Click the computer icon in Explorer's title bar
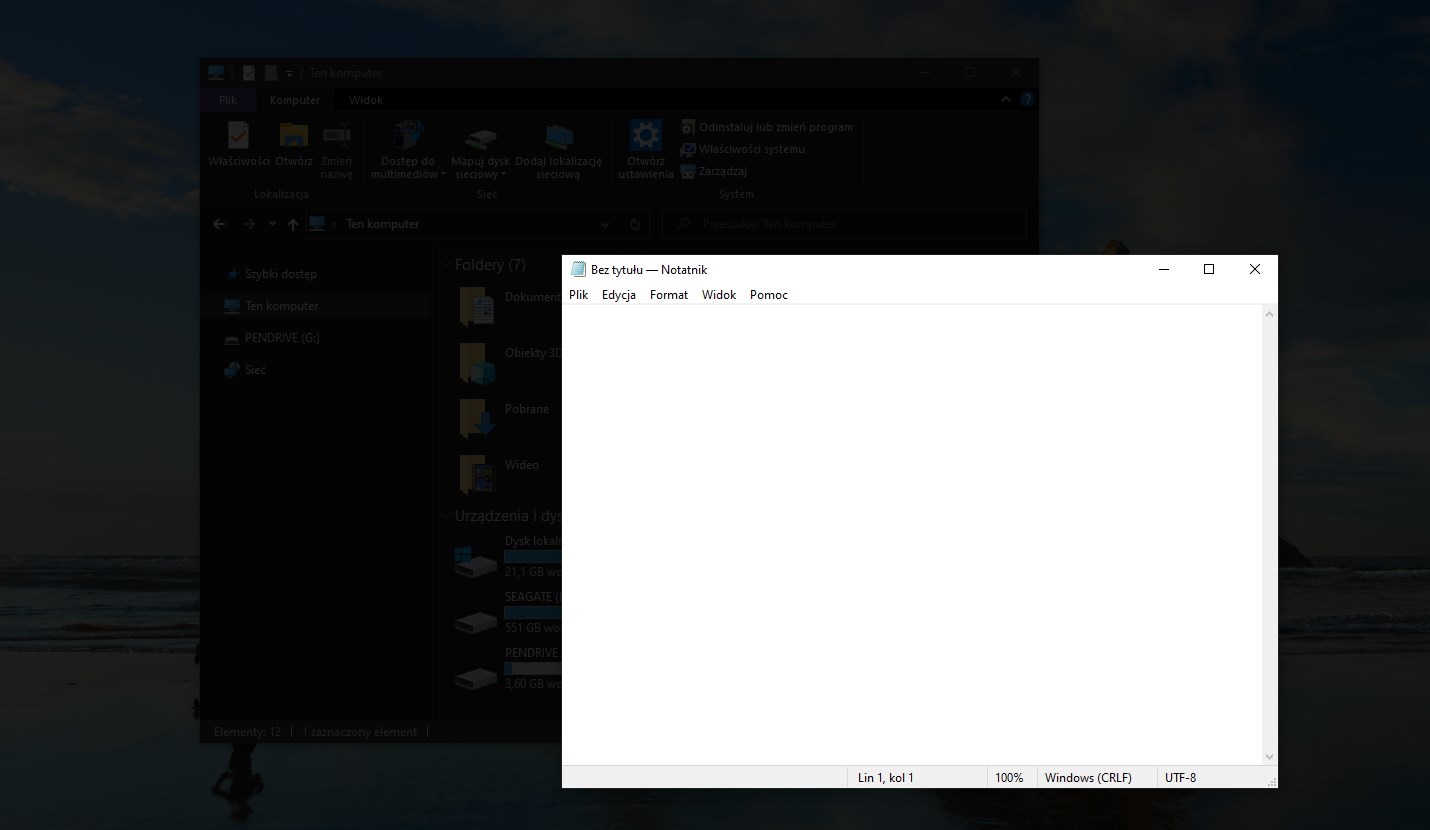This screenshot has height=830, width=1430. tap(216, 72)
